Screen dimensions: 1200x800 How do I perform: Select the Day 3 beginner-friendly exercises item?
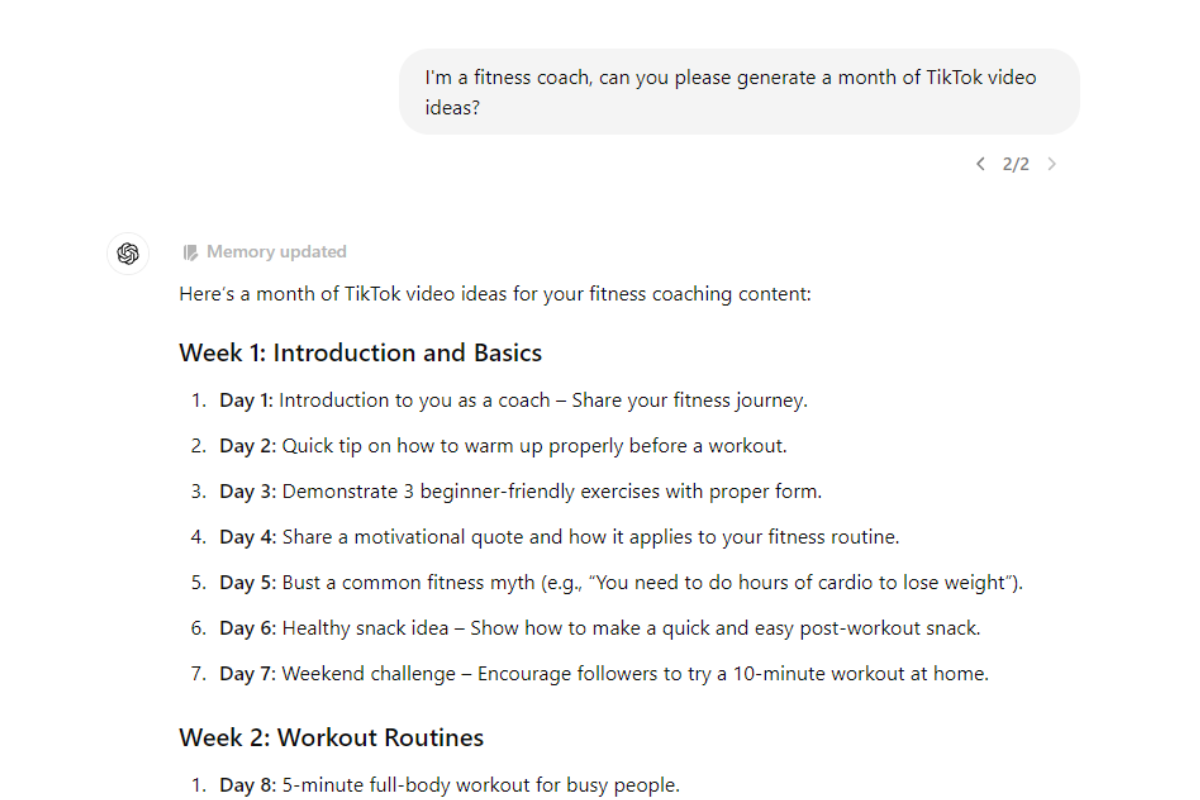click(x=551, y=492)
